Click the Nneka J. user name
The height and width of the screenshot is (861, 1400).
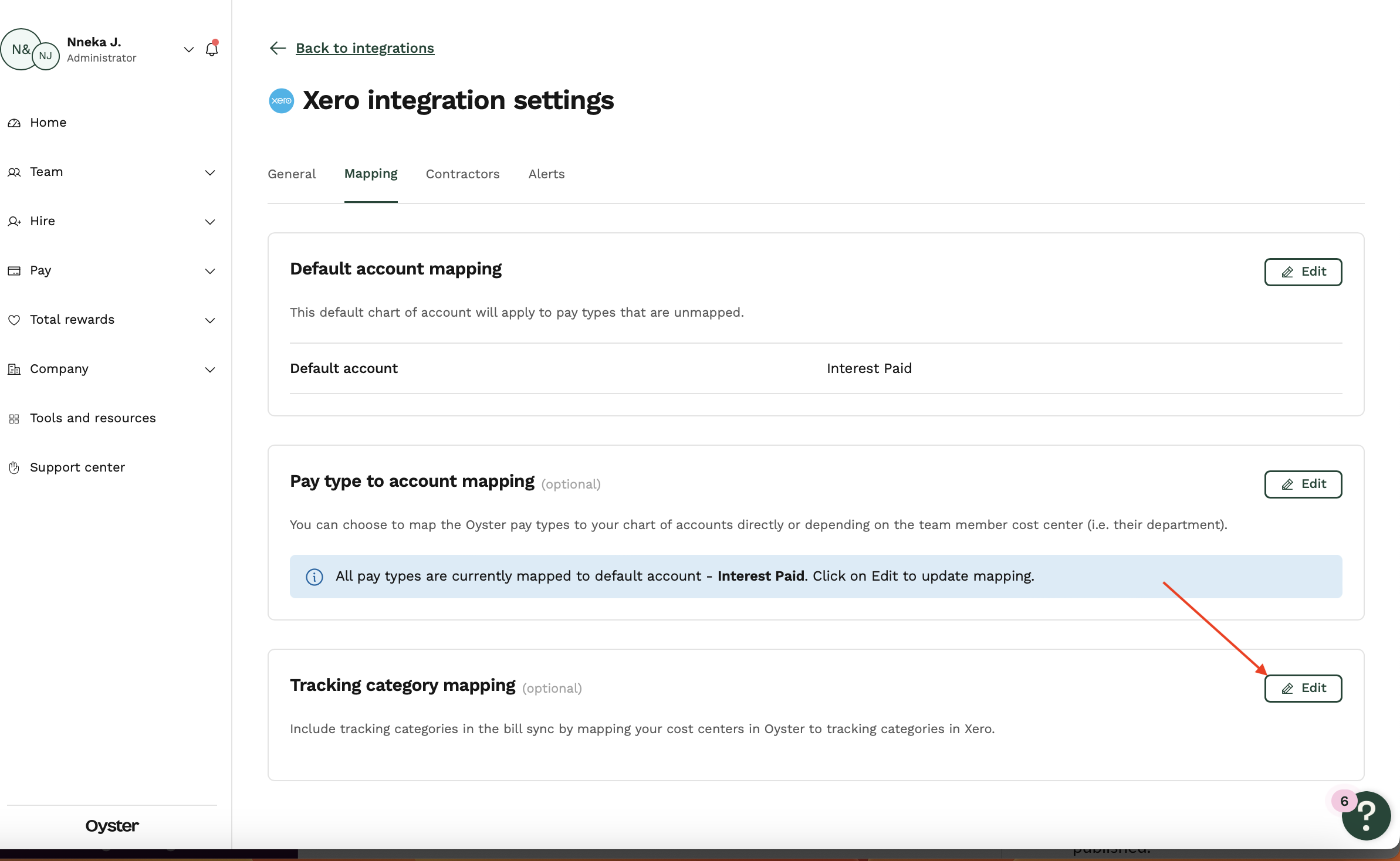pos(94,42)
